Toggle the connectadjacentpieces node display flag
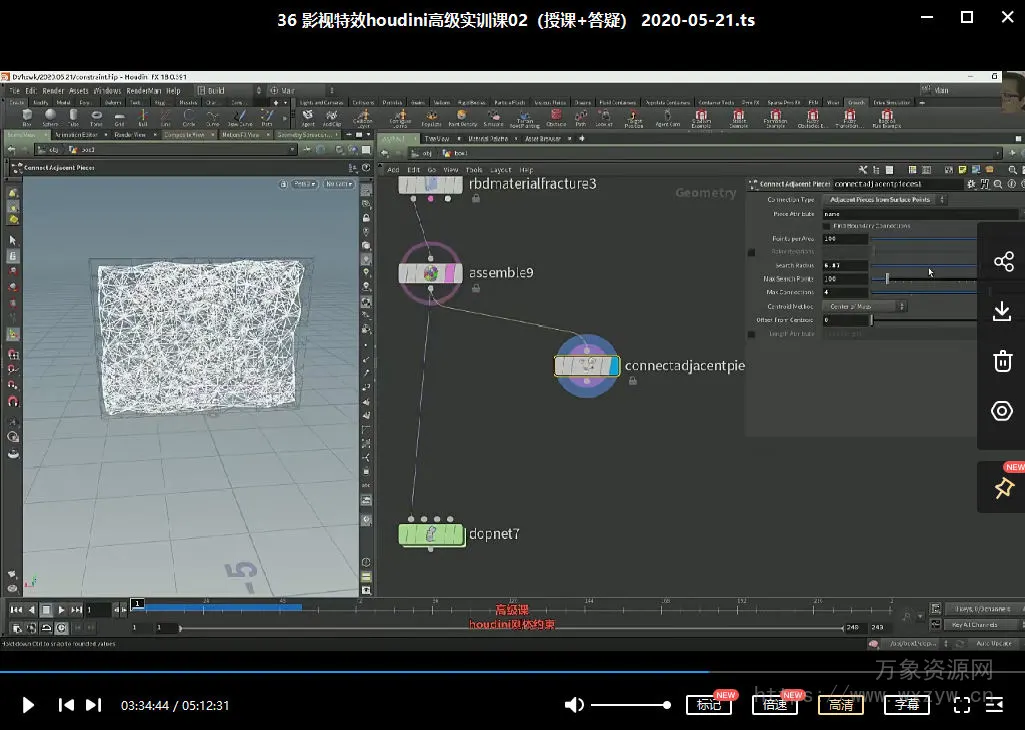 (613, 366)
